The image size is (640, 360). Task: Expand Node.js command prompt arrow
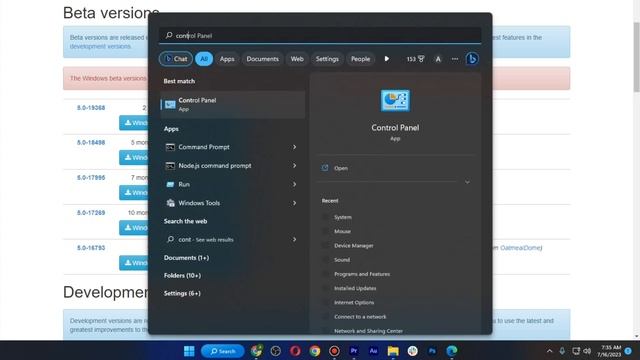point(294,166)
